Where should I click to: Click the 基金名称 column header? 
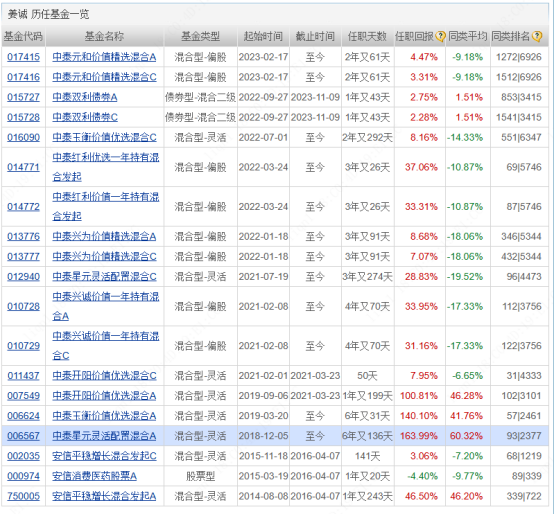[x=104, y=36]
